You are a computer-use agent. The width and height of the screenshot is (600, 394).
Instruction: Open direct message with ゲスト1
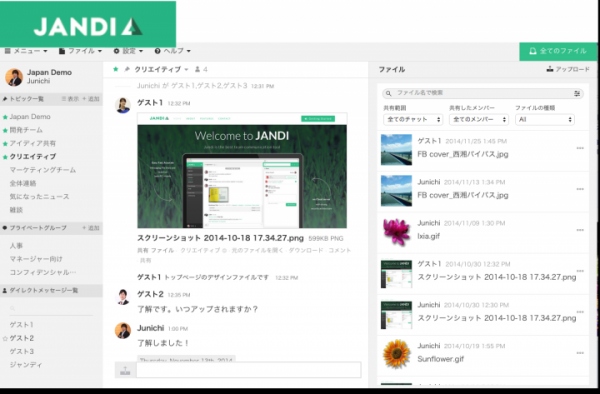point(21,325)
